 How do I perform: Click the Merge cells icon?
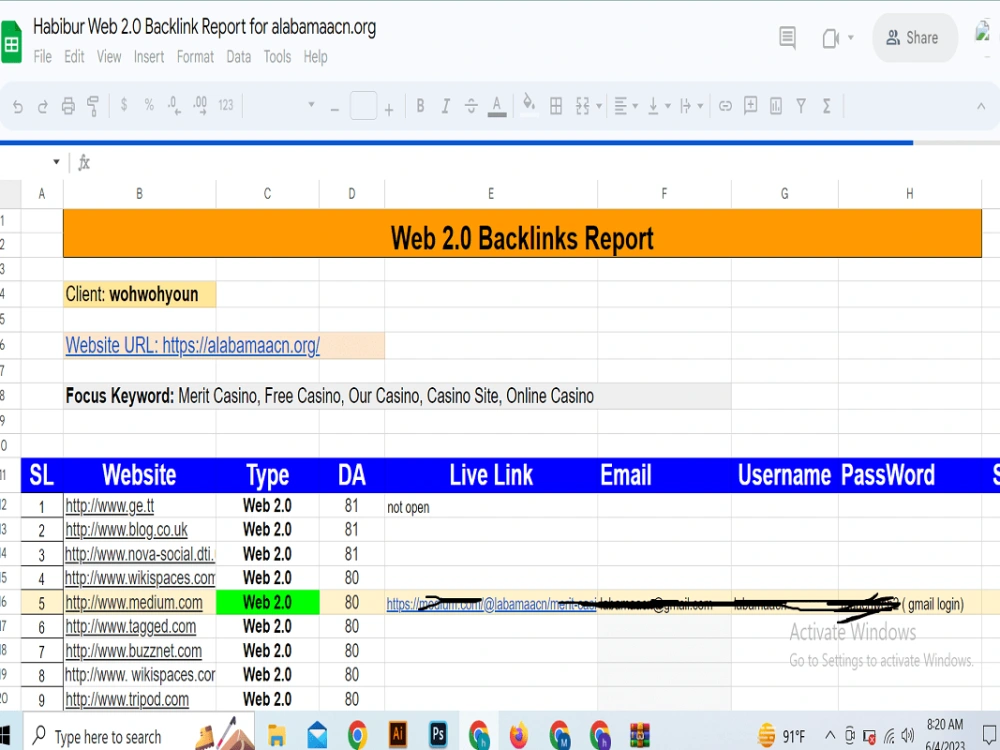coord(582,106)
